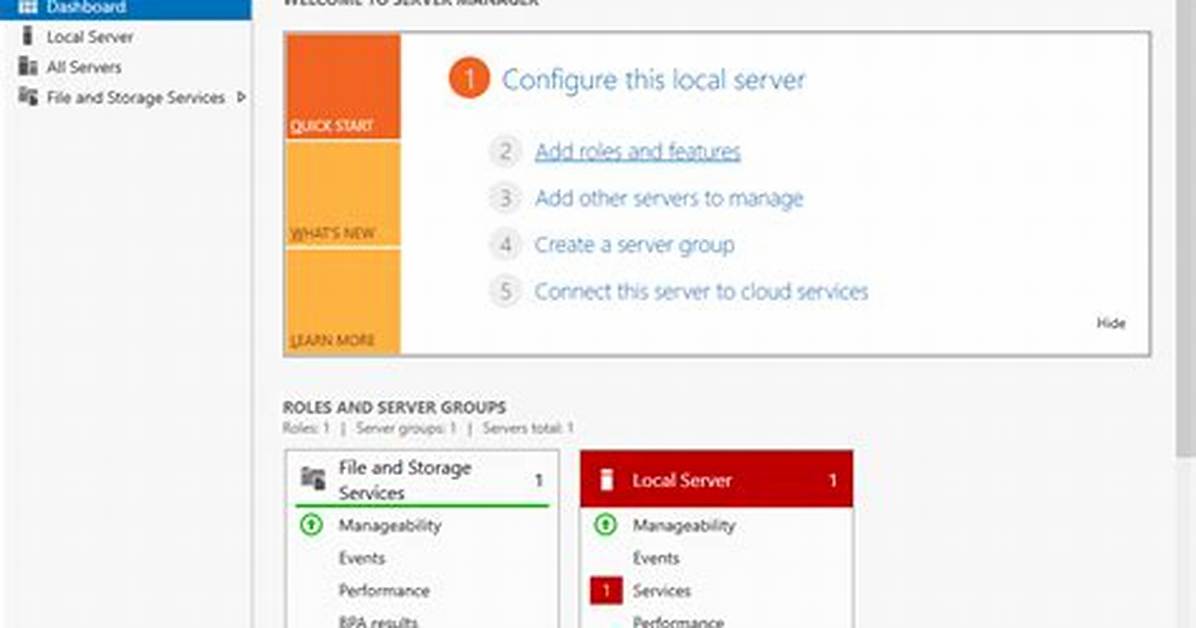Click the Roles and Server Groups heading

pyautogui.click(x=394, y=407)
